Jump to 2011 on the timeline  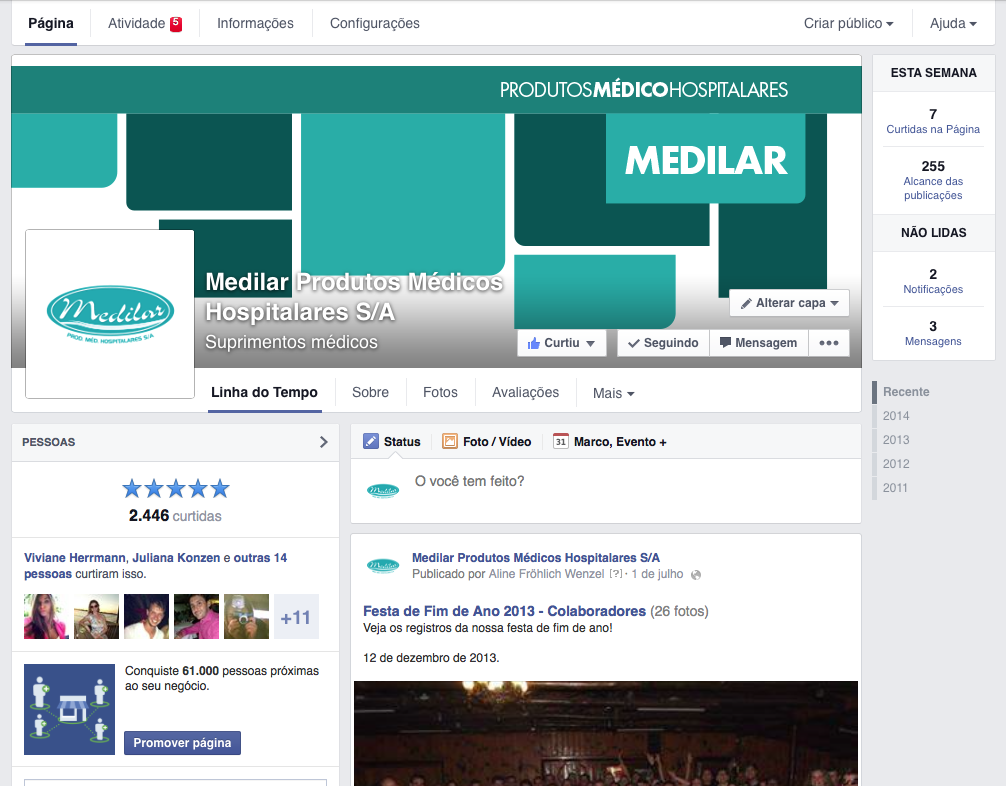click(x=895, y=488)
